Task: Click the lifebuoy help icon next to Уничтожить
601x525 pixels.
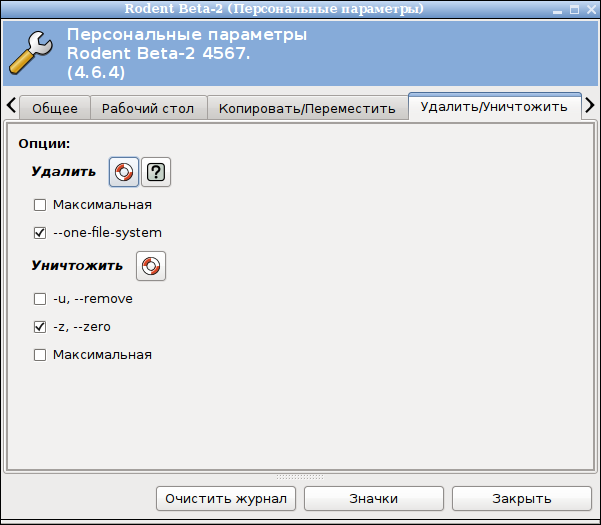Action: [151, 266]
